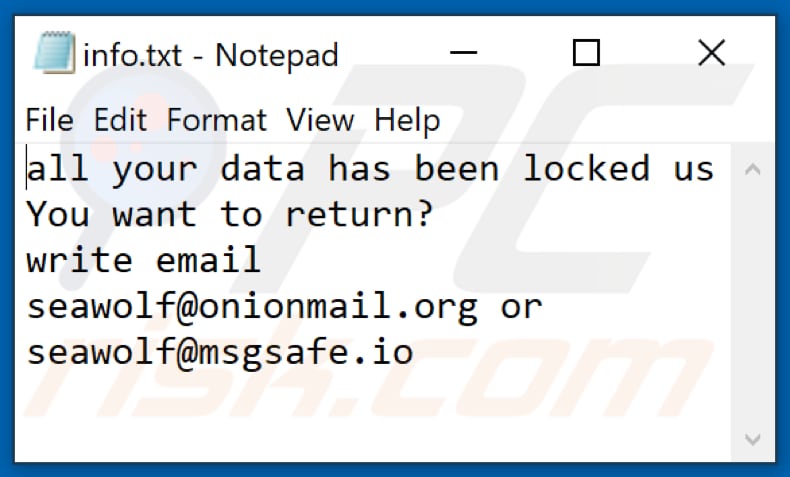Click the word 'locked' in first line
Viewport: 790px width, 477px height.
click(x=586, y=168)
